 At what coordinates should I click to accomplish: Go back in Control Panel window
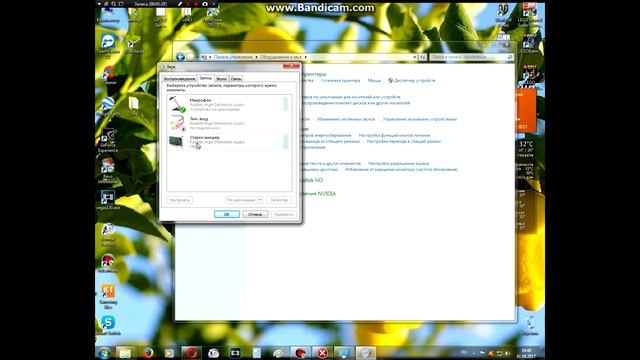click(x=180, y=57)
